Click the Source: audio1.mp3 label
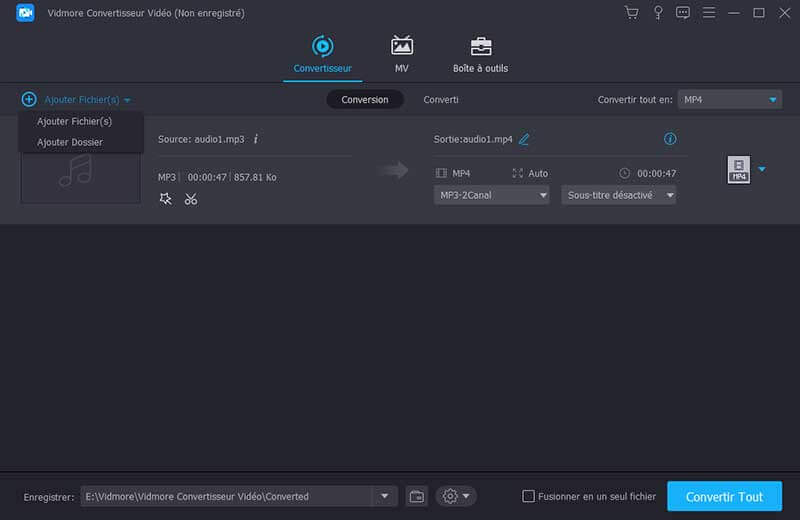Image resolution: width=800 pixels, height=520 pixels. [201, 139]
